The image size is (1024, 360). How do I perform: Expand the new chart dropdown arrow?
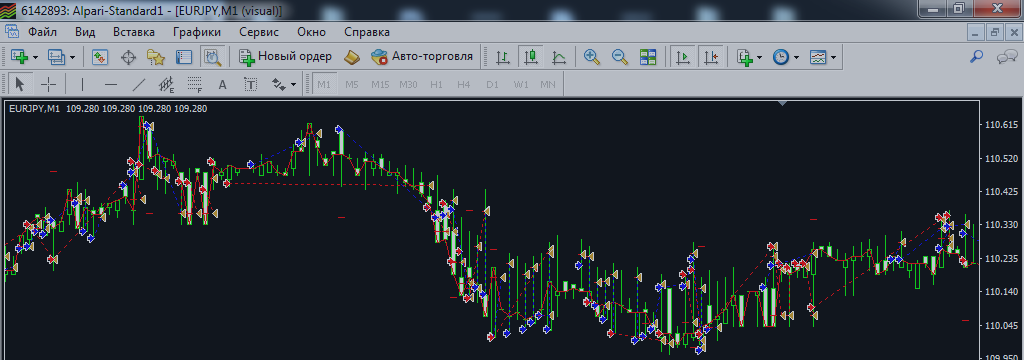coord(35,57)
